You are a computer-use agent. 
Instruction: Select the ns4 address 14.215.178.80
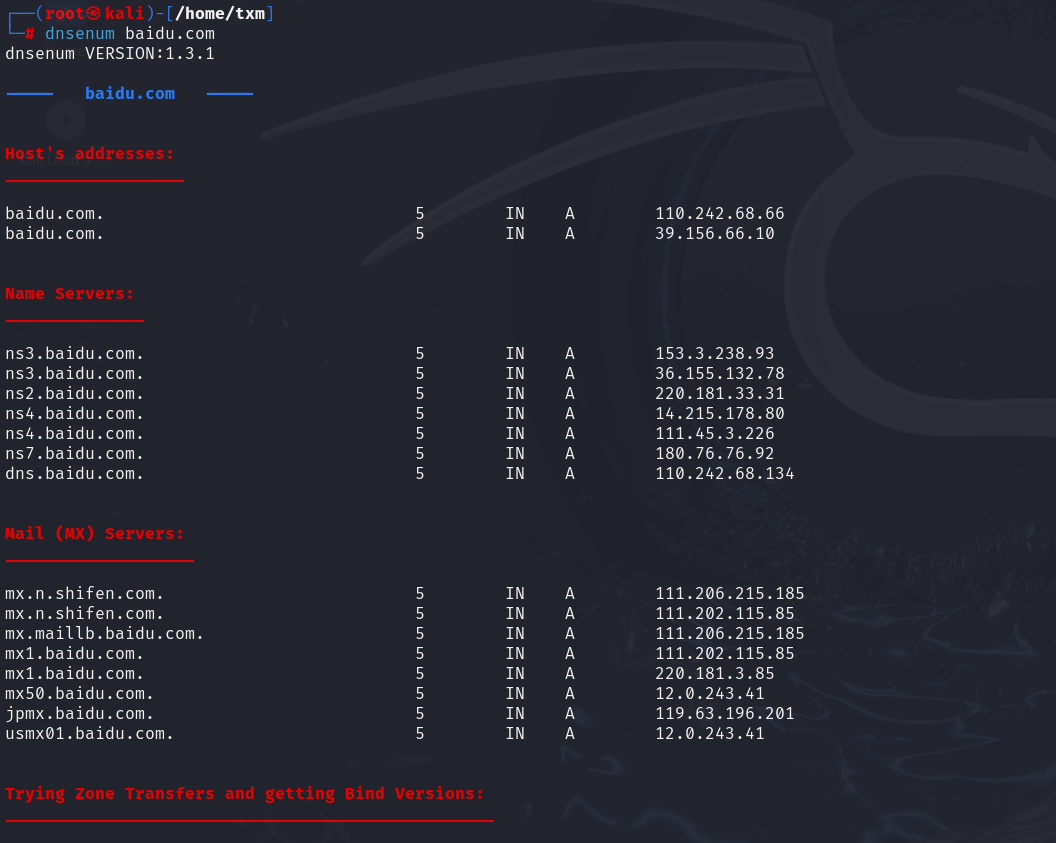[x=719, y=413]
